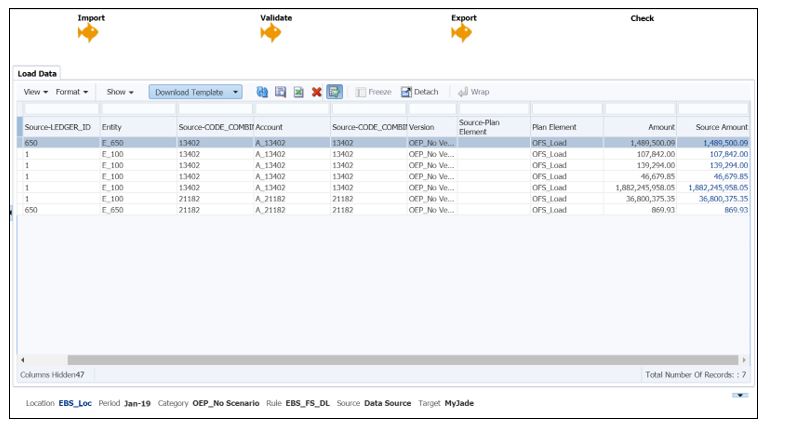
Task: Click the 1,882,245,958.05 source amount link
Action: 716,187
